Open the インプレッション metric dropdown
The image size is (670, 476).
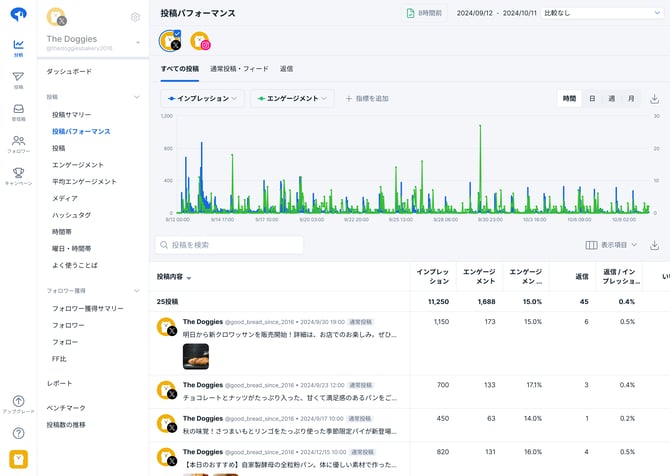[x=202, y=99]
